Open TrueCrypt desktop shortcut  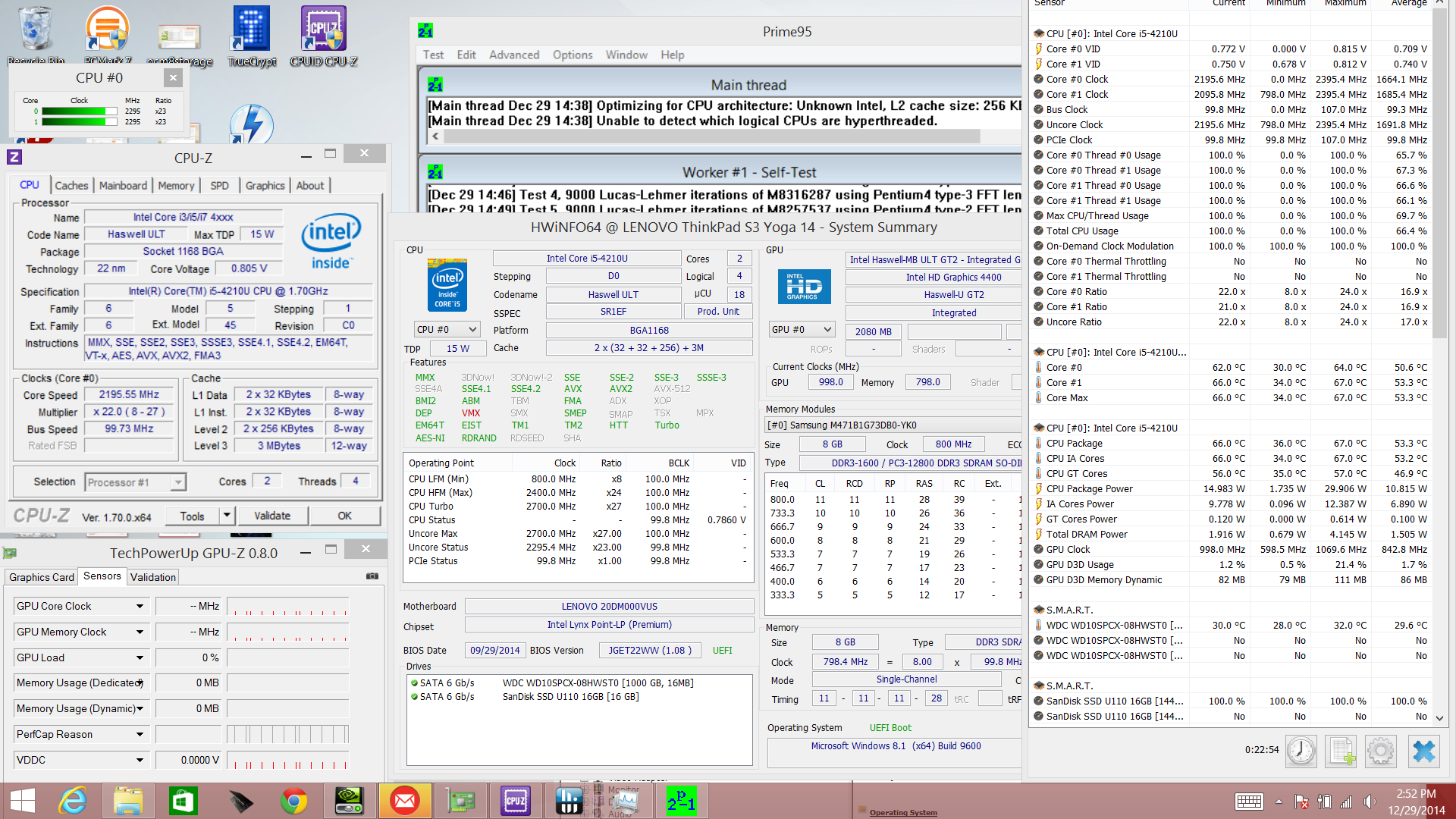coord(252,34)
